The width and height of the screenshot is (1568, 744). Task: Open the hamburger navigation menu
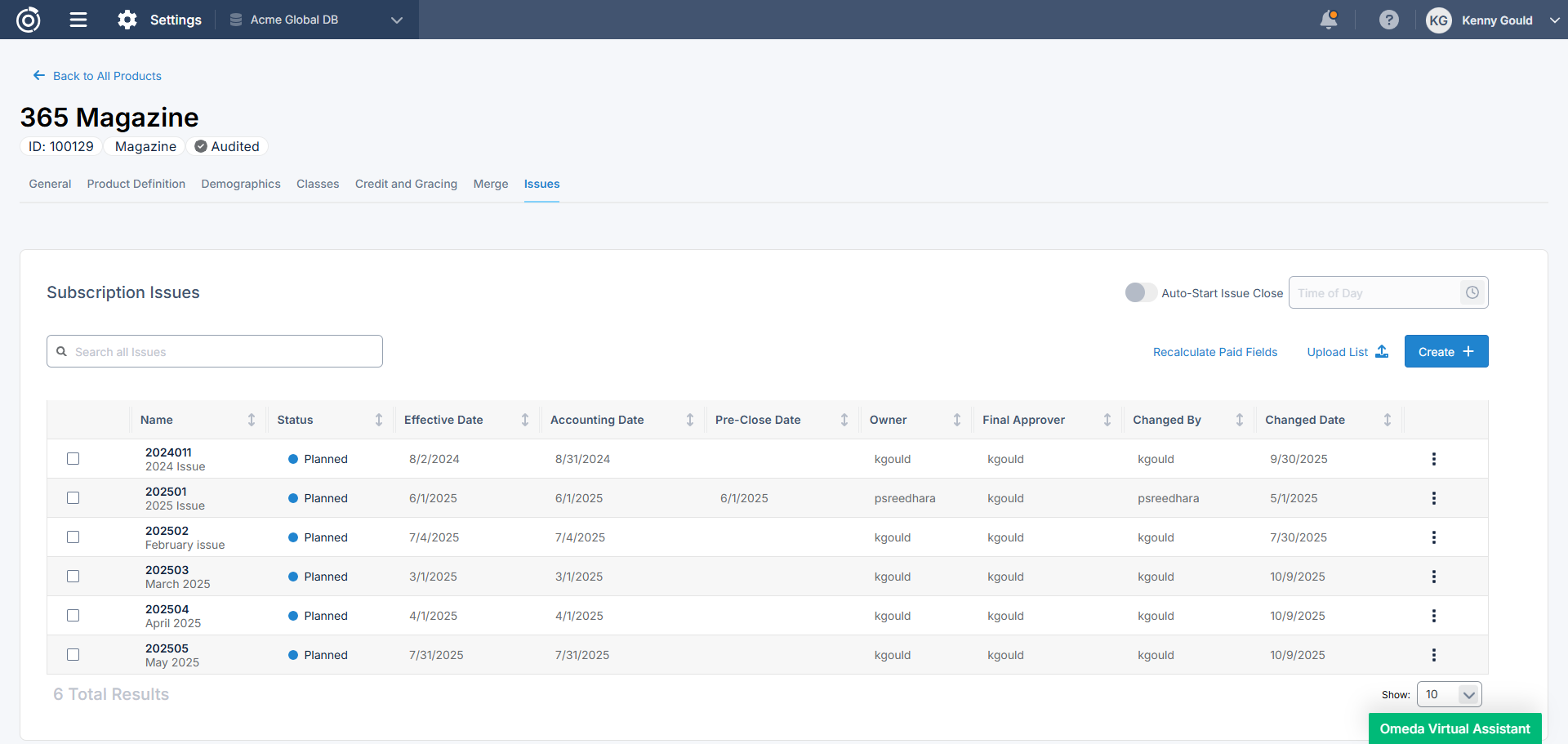[78, 20]
